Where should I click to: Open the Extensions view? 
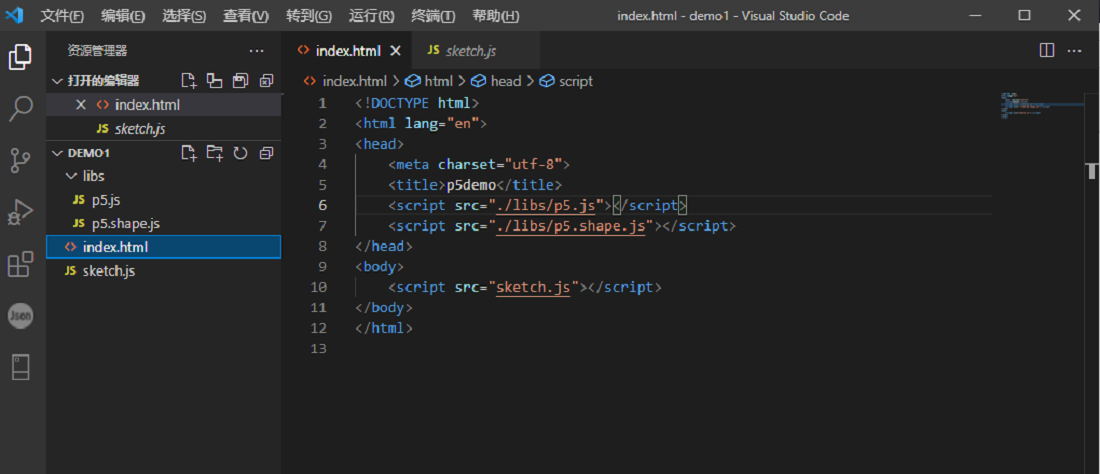point(20,264)
